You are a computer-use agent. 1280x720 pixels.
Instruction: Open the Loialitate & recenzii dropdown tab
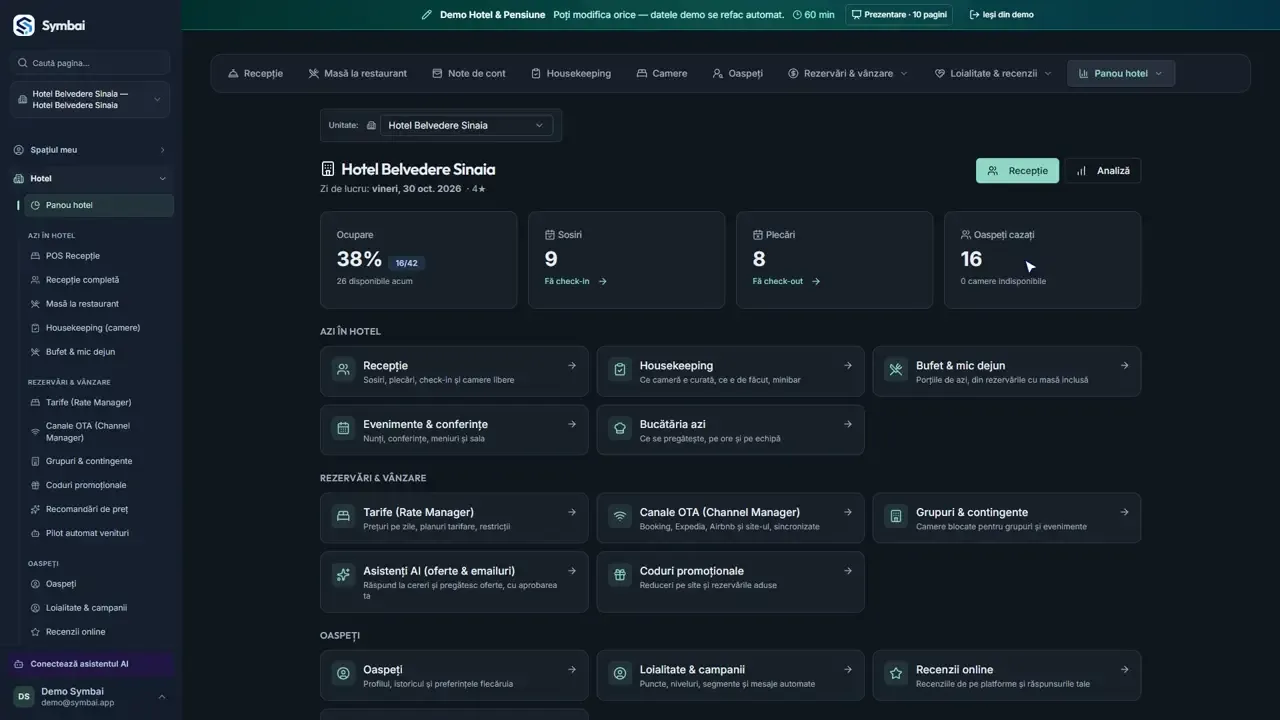pos(993,73)
